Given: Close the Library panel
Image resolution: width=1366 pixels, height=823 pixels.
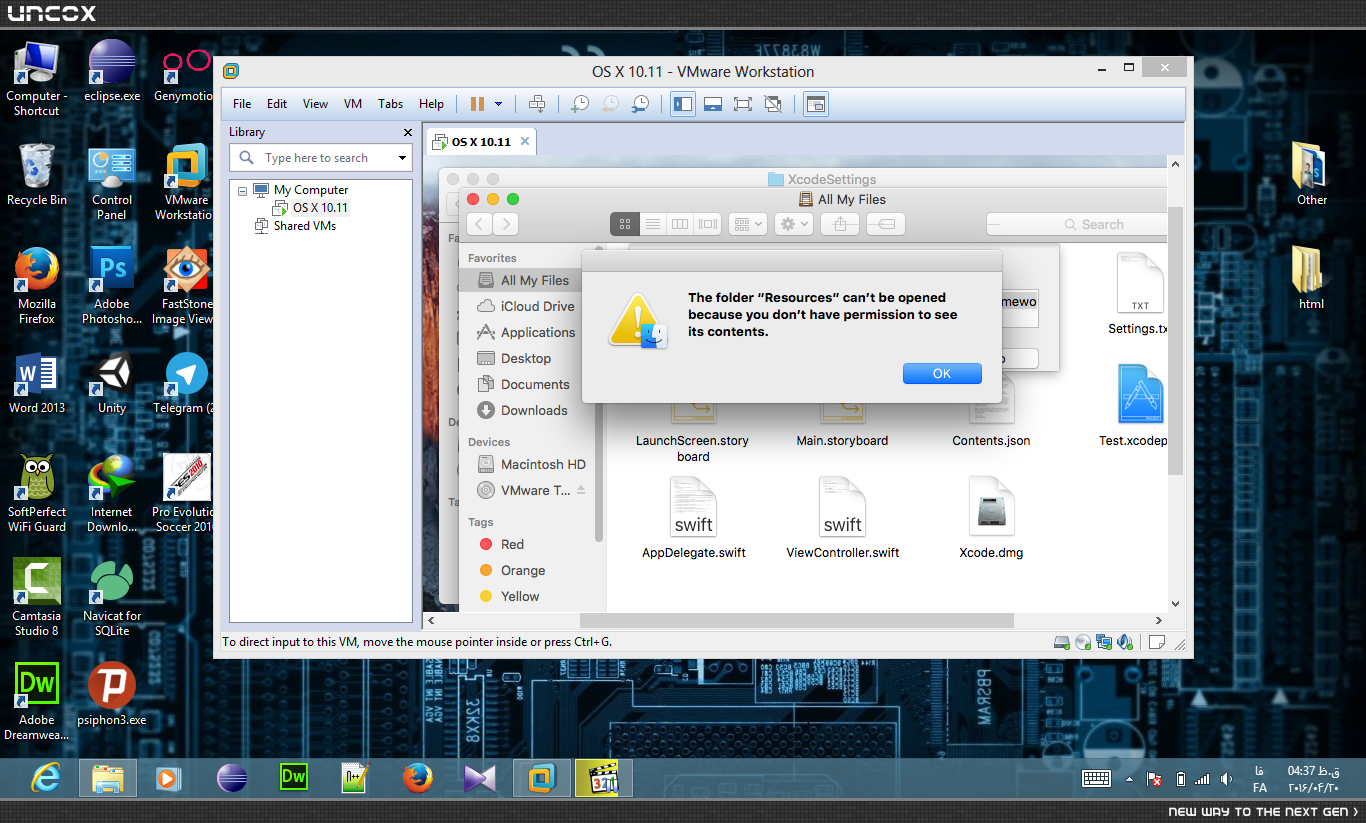Looking at the screenshot, I should 407,132.
